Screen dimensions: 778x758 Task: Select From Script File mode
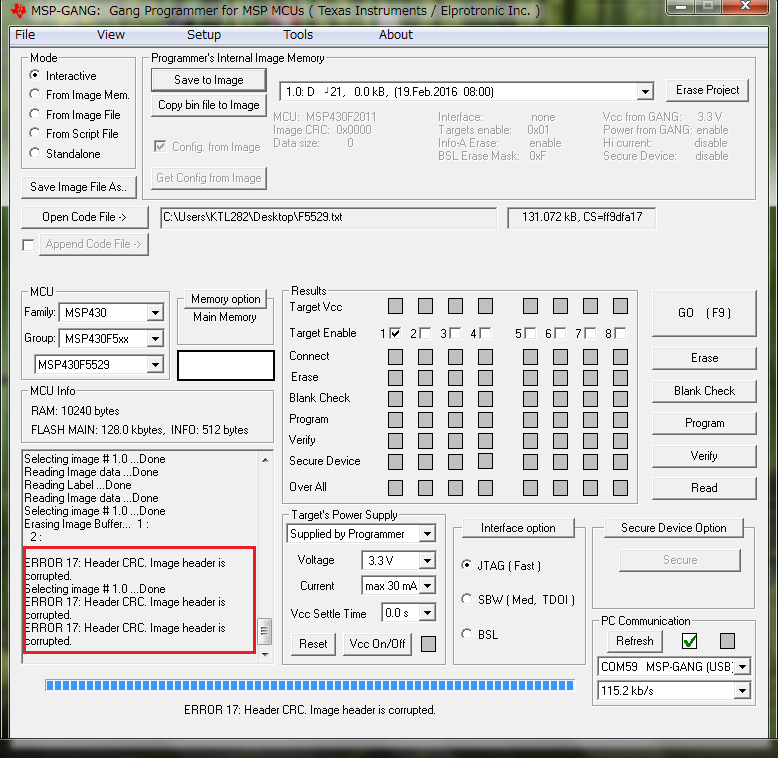coord(34,133)
